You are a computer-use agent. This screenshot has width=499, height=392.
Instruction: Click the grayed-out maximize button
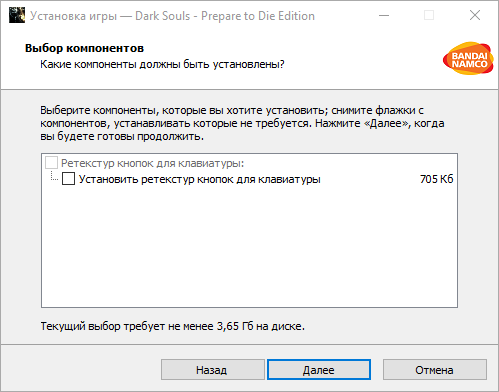429,15
